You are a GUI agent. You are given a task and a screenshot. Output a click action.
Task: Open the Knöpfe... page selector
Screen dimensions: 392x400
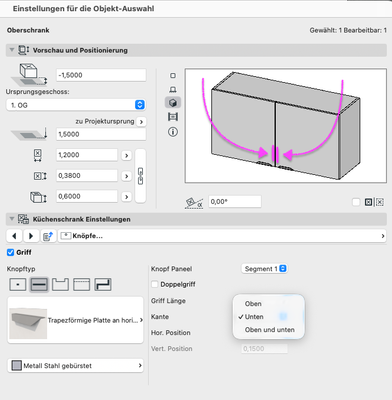pyautogui.click(x=222, y=236)
